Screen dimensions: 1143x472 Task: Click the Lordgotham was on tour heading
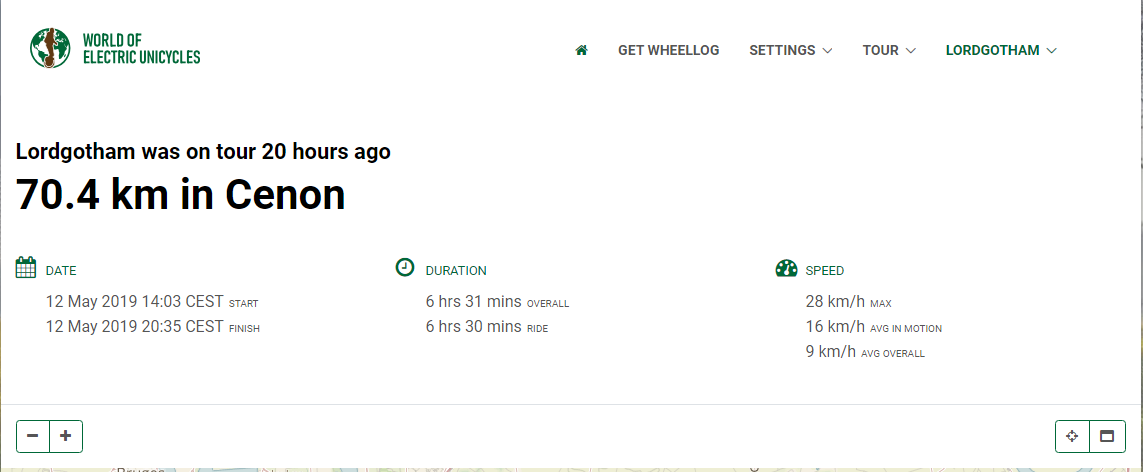pyautogui.click(x=203, y=152)
